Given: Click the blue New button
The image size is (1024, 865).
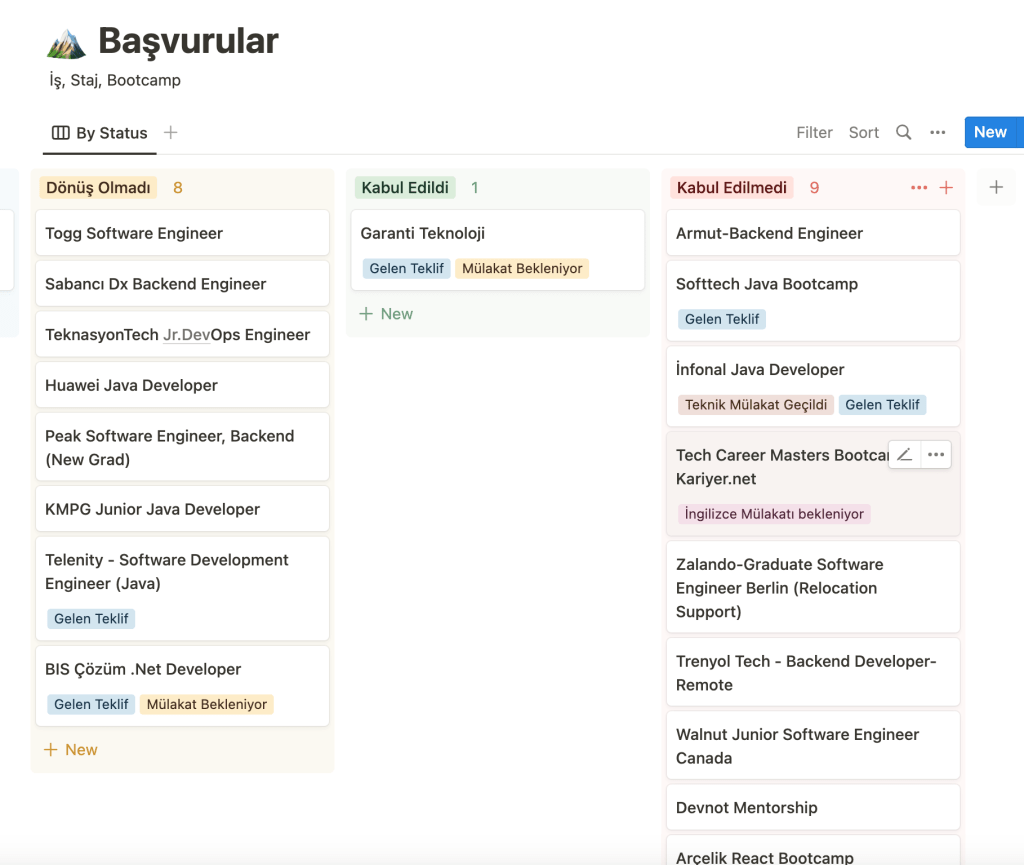Looking at the screenshot, I should [989, 132].
